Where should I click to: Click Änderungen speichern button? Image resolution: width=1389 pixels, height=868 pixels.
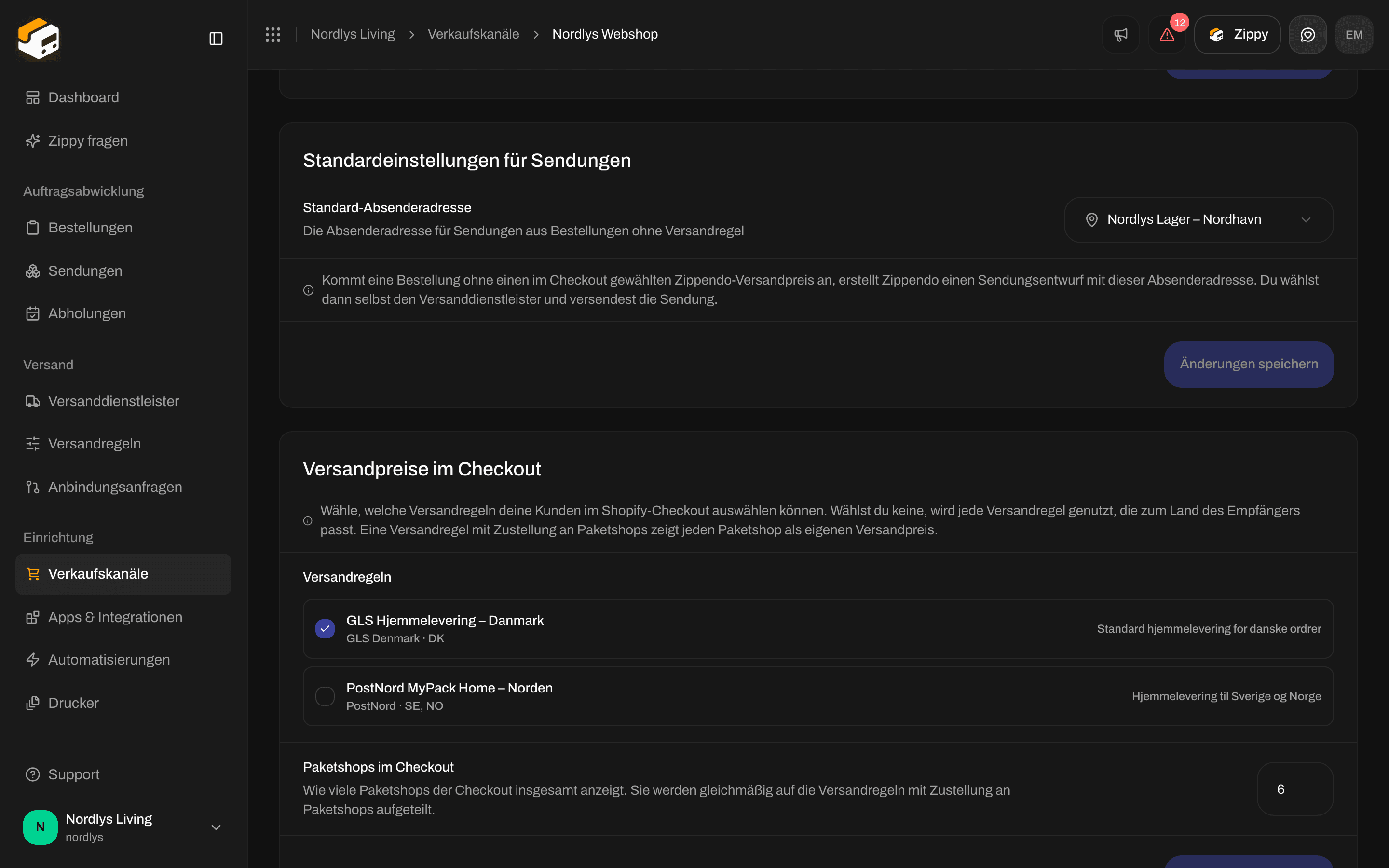(1248, 365)
